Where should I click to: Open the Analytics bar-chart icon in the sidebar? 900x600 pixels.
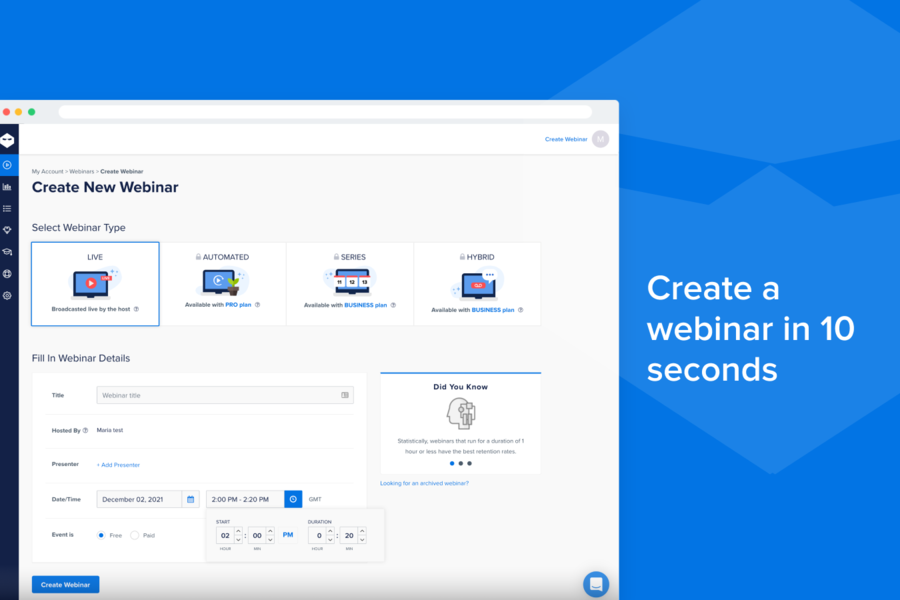pyautogui.click(x=9, y=186)
